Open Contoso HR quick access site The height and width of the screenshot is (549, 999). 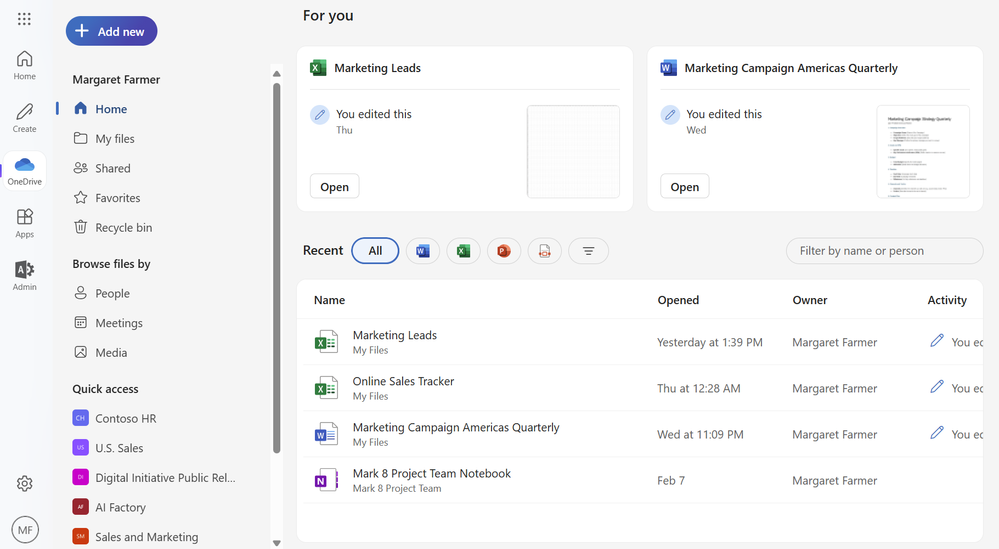click(126, 418)
